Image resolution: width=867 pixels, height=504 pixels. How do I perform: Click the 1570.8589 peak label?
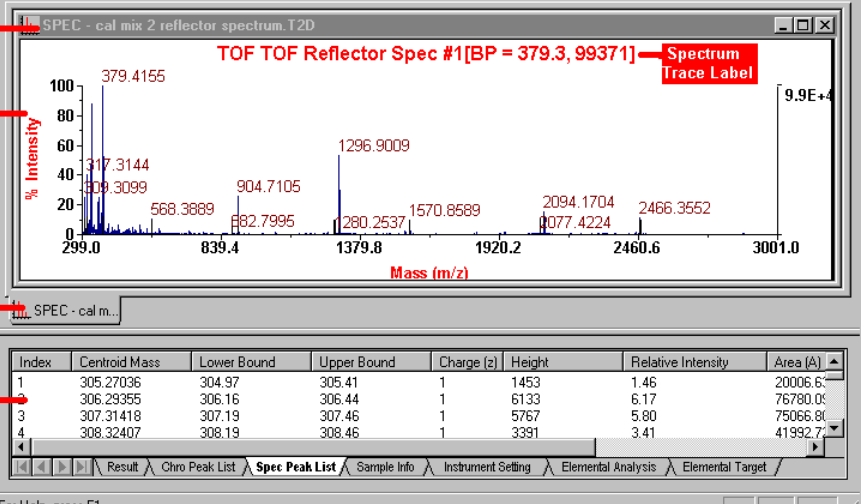(x=445, y=211)
